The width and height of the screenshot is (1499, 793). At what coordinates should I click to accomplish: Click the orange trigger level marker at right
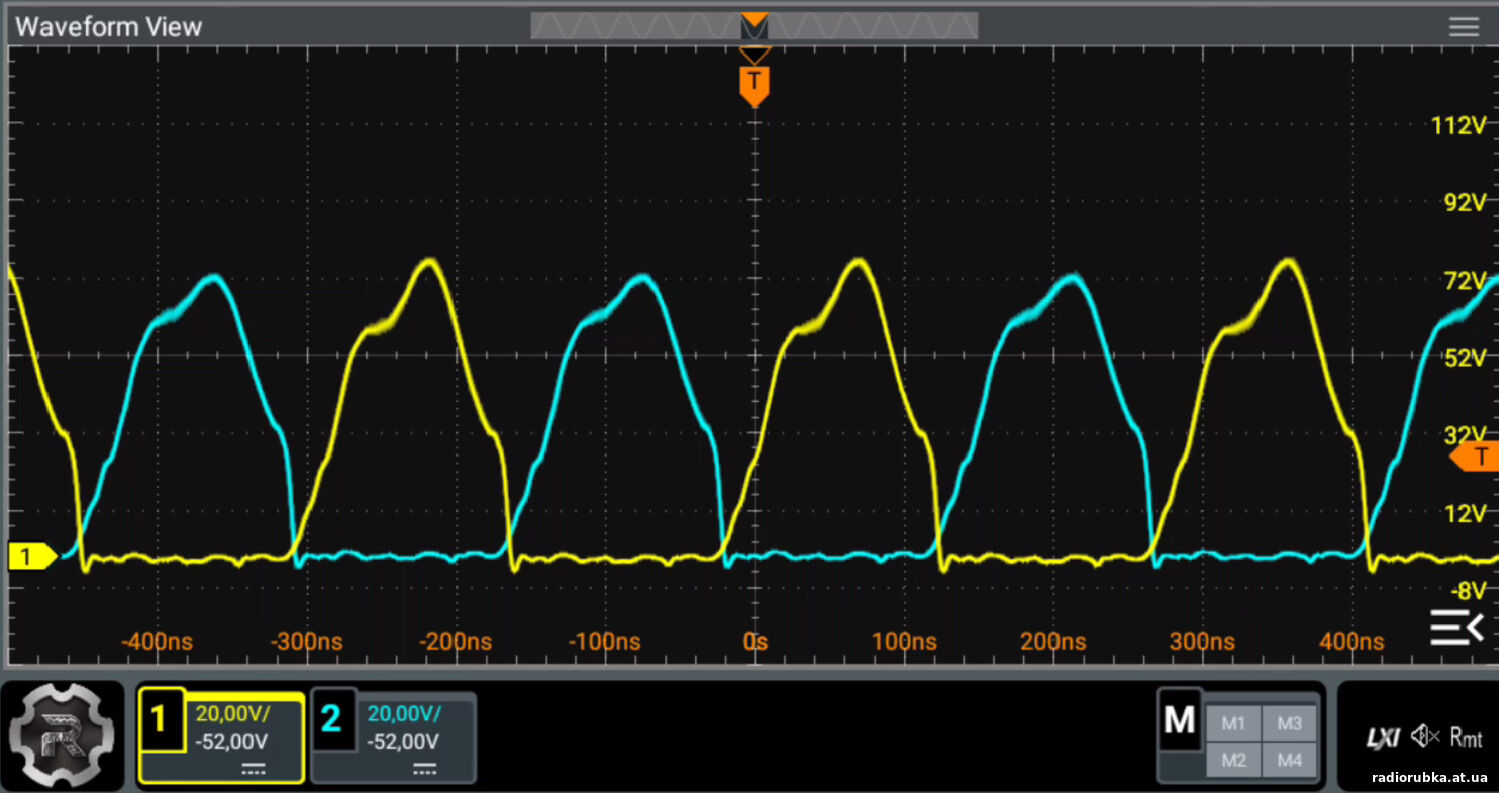[1475, 457]
